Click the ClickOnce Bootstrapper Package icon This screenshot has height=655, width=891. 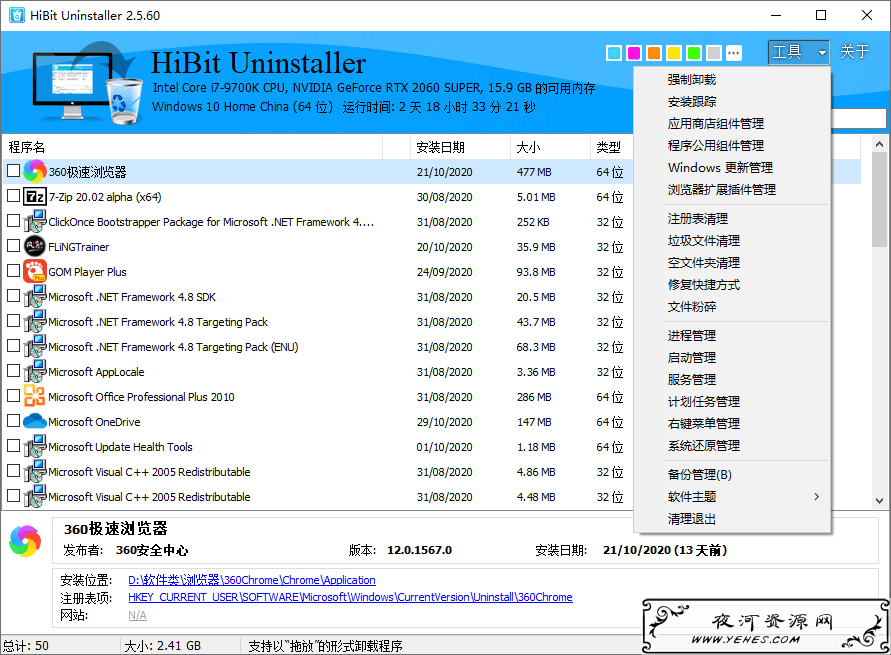[x=35, y=222]
